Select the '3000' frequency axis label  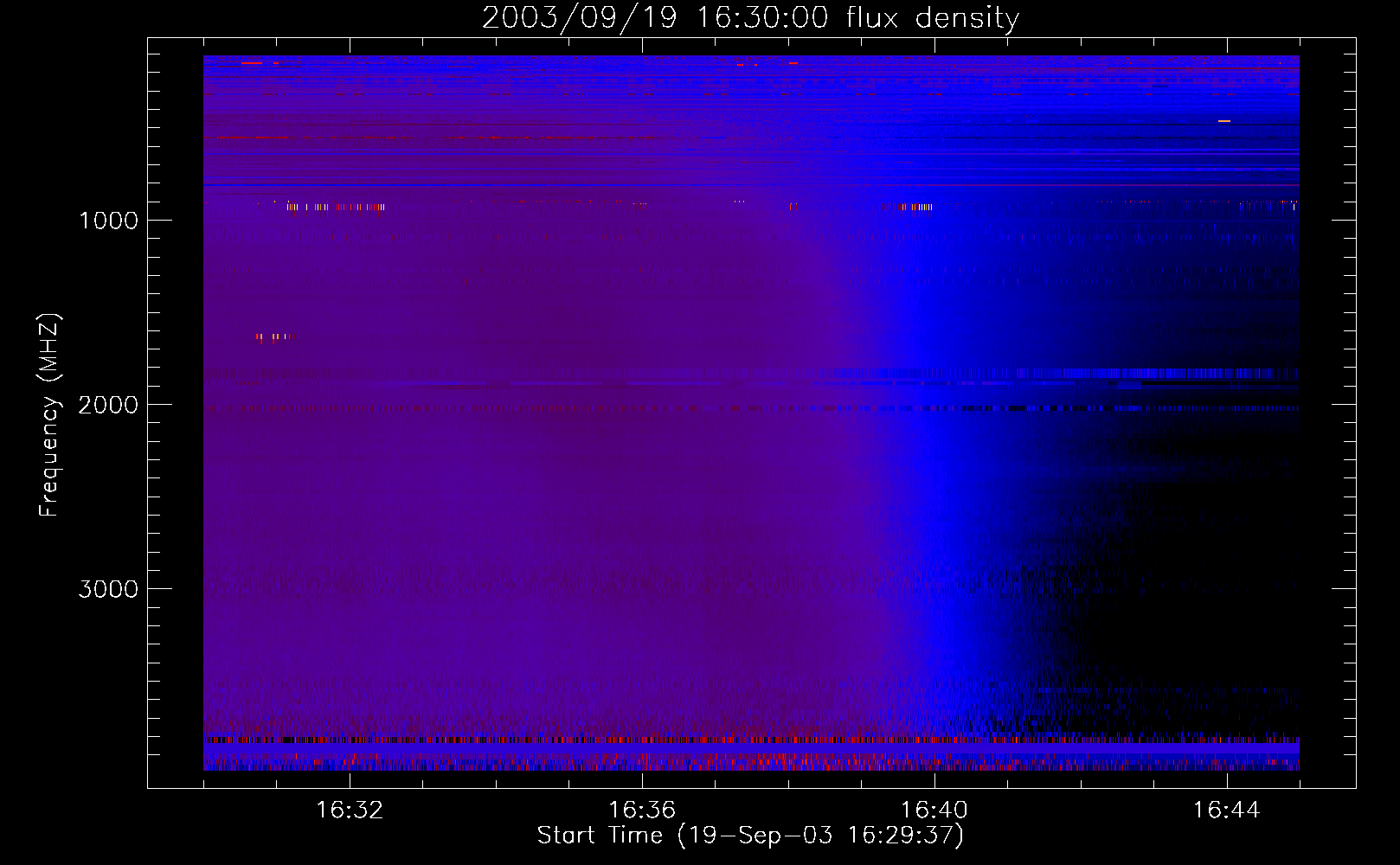(108, 589)
